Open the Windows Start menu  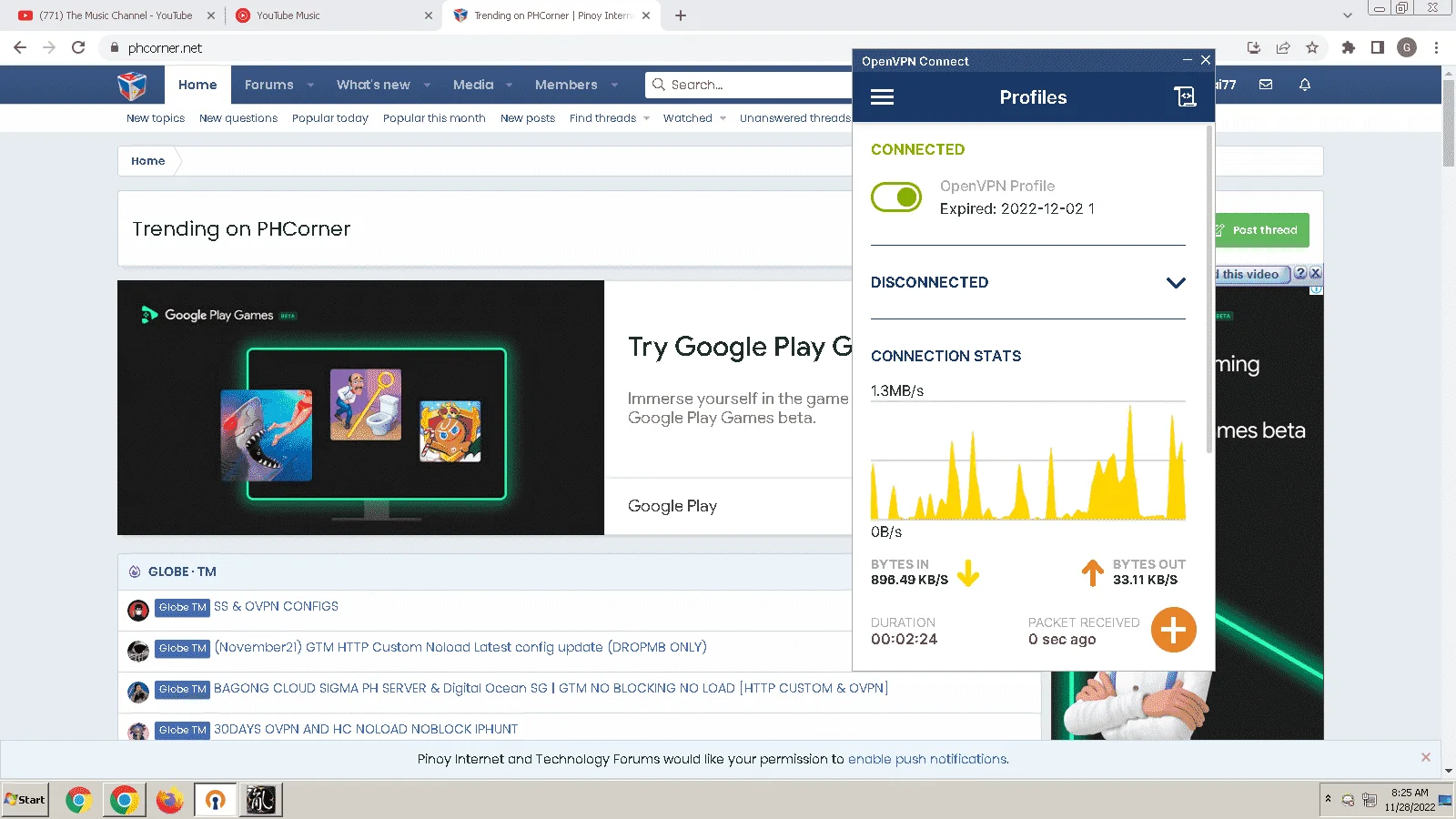point(25,800)
